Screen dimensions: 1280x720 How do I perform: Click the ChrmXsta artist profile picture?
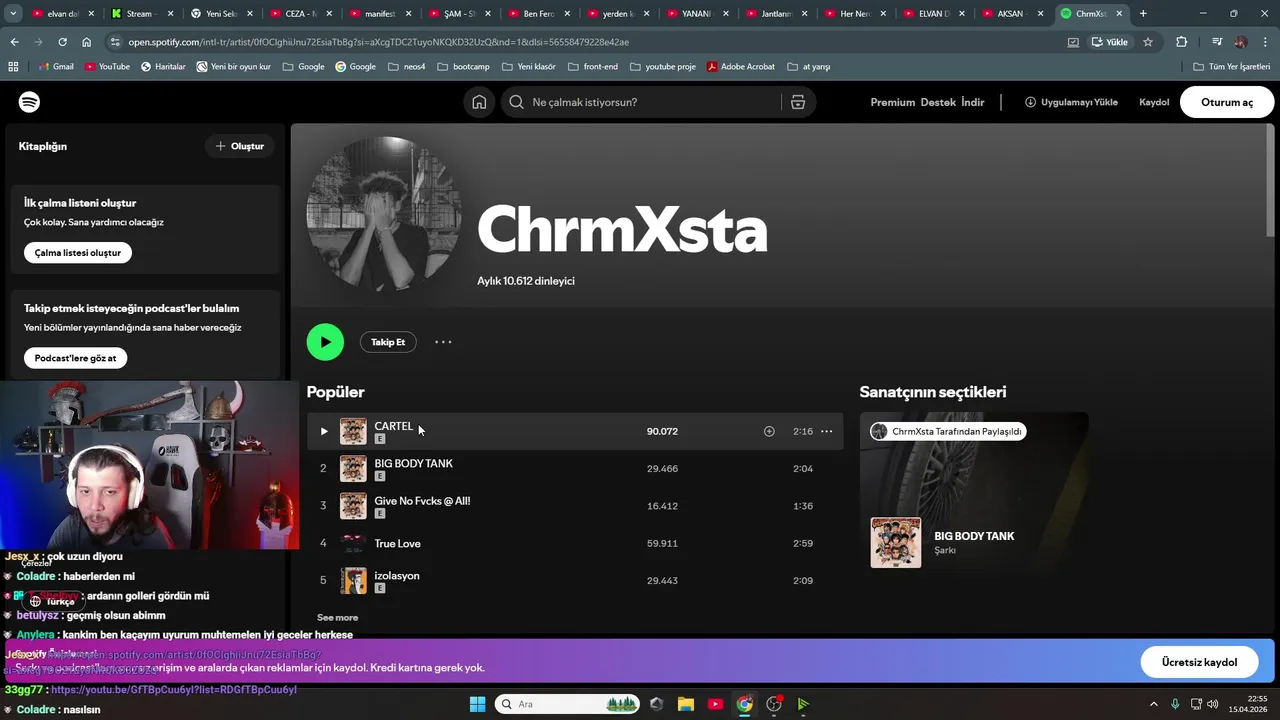384,214
